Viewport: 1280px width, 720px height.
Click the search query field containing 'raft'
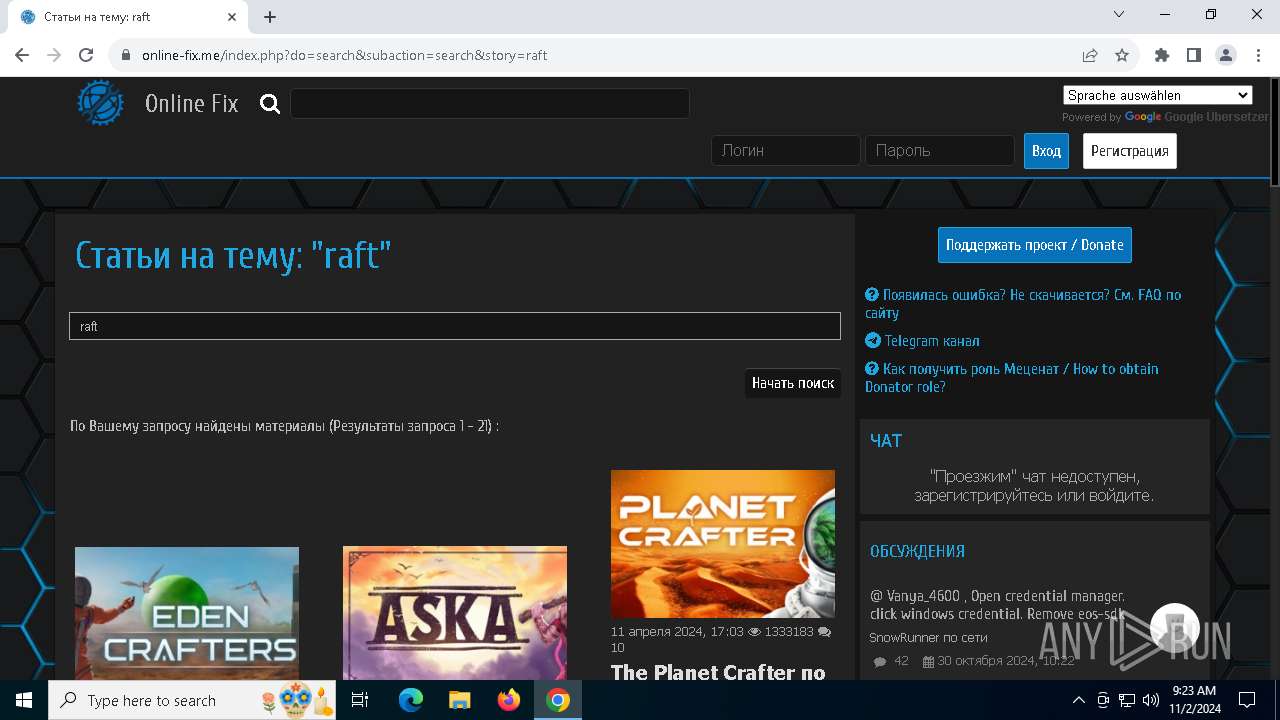tap(455, 326)
